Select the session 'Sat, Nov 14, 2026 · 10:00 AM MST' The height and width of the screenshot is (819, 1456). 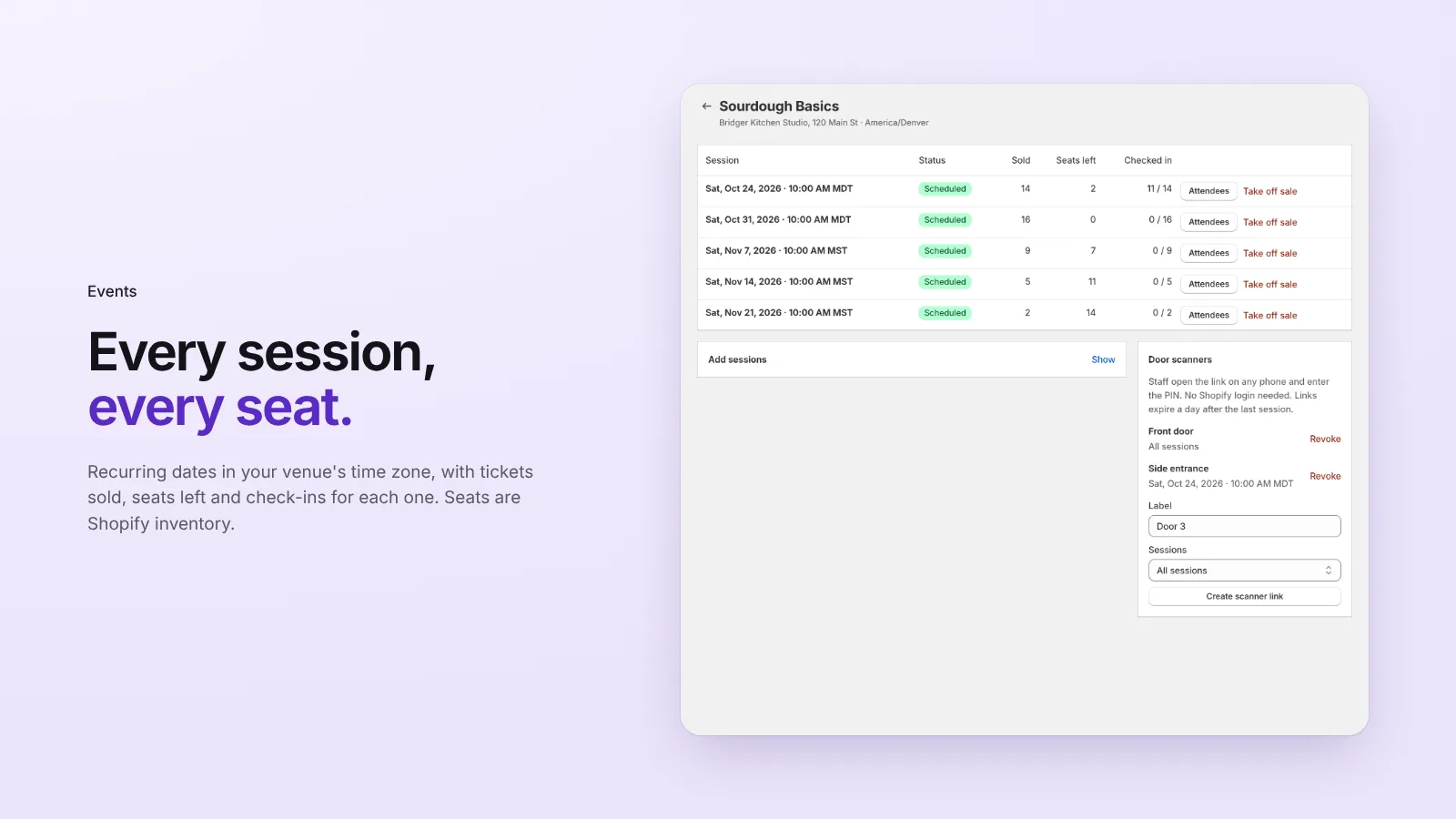click(x=779, y=281)
